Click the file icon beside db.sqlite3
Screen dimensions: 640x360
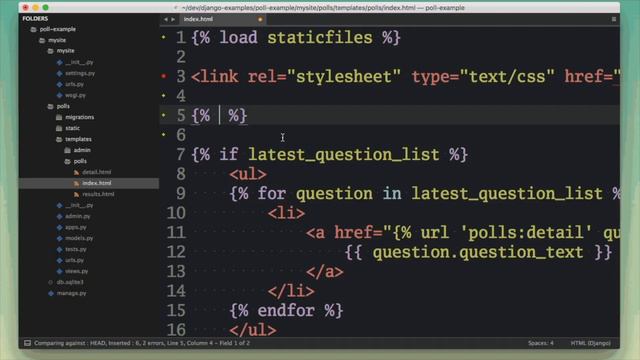pos(51,282)
